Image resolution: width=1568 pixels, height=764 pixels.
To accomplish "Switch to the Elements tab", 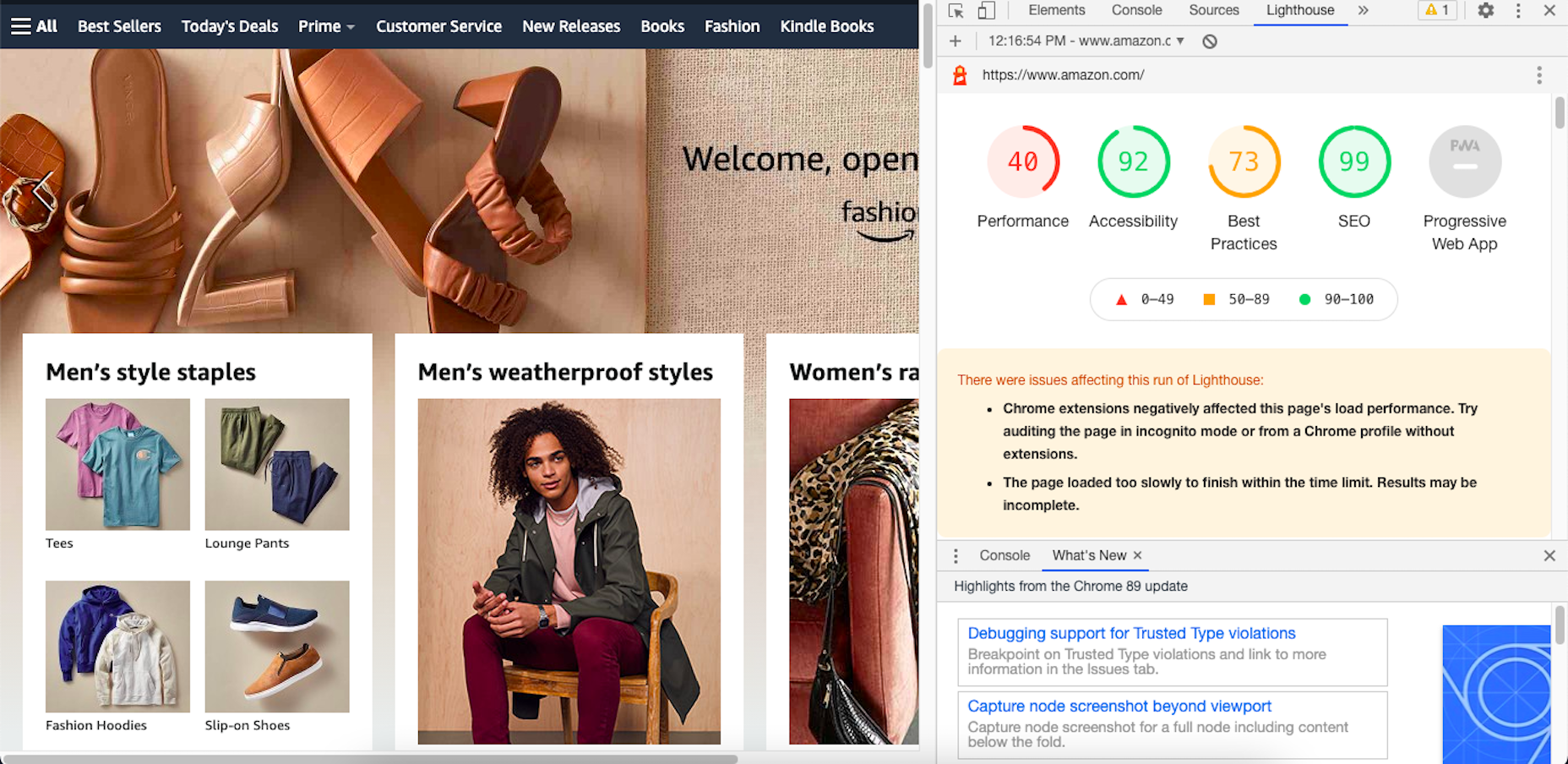I will pos(1057,10).
